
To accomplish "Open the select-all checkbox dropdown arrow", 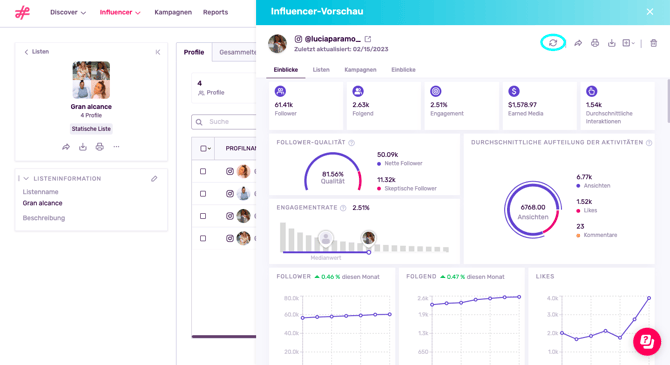I will click(x=209, y=149).
